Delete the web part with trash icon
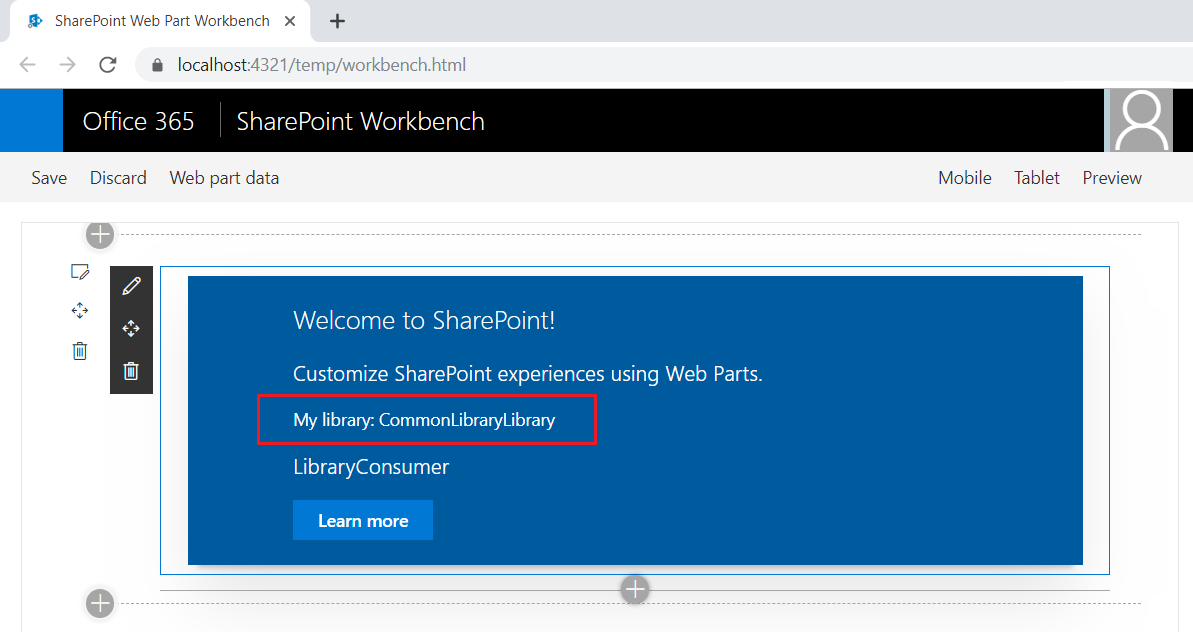 pos(131,371)
